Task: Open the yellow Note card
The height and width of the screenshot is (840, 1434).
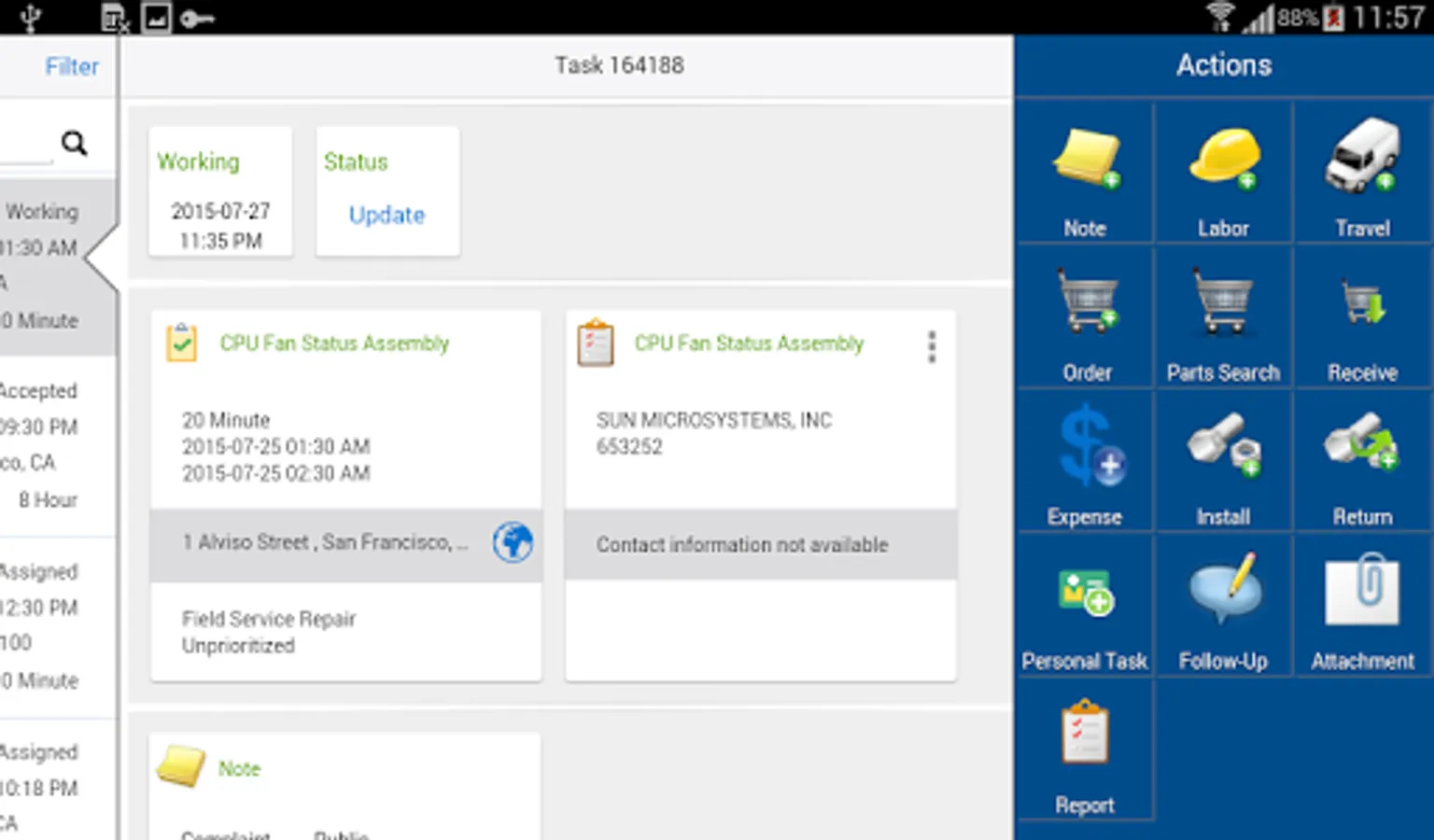Action: 345,786
